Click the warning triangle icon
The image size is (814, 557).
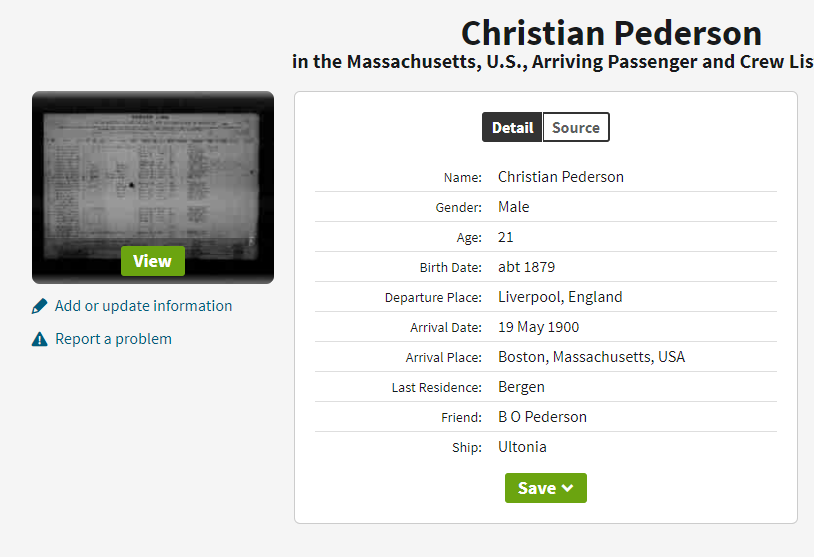(40, 339)
